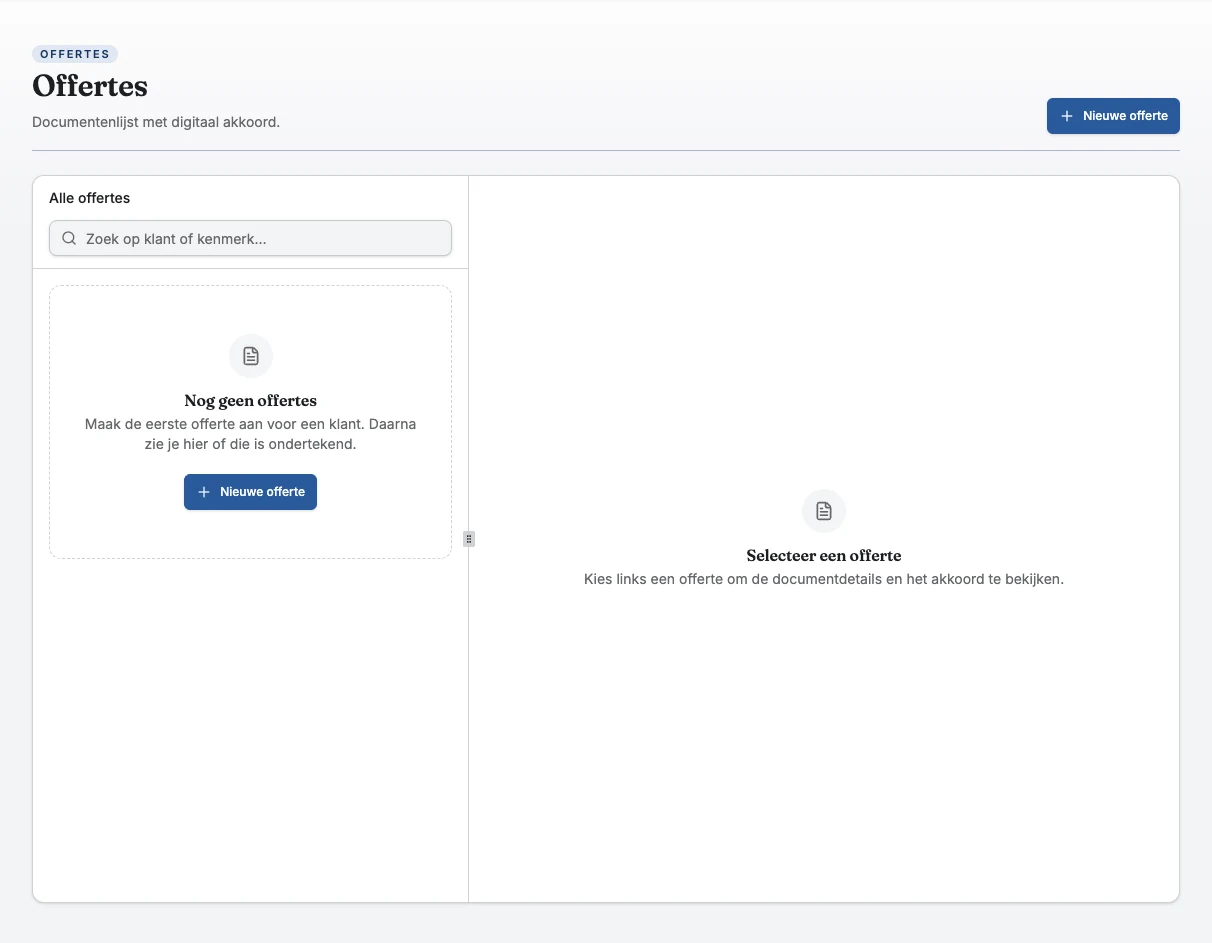Click the Nieuwe offerte button in page header

point(1113,116)
